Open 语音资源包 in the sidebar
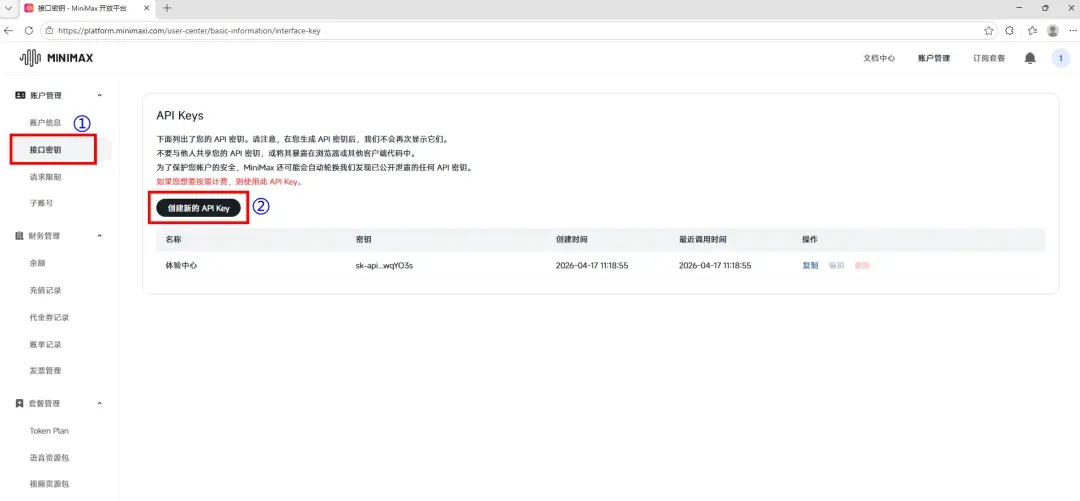The image size is (1080, 501). [49, 458]
